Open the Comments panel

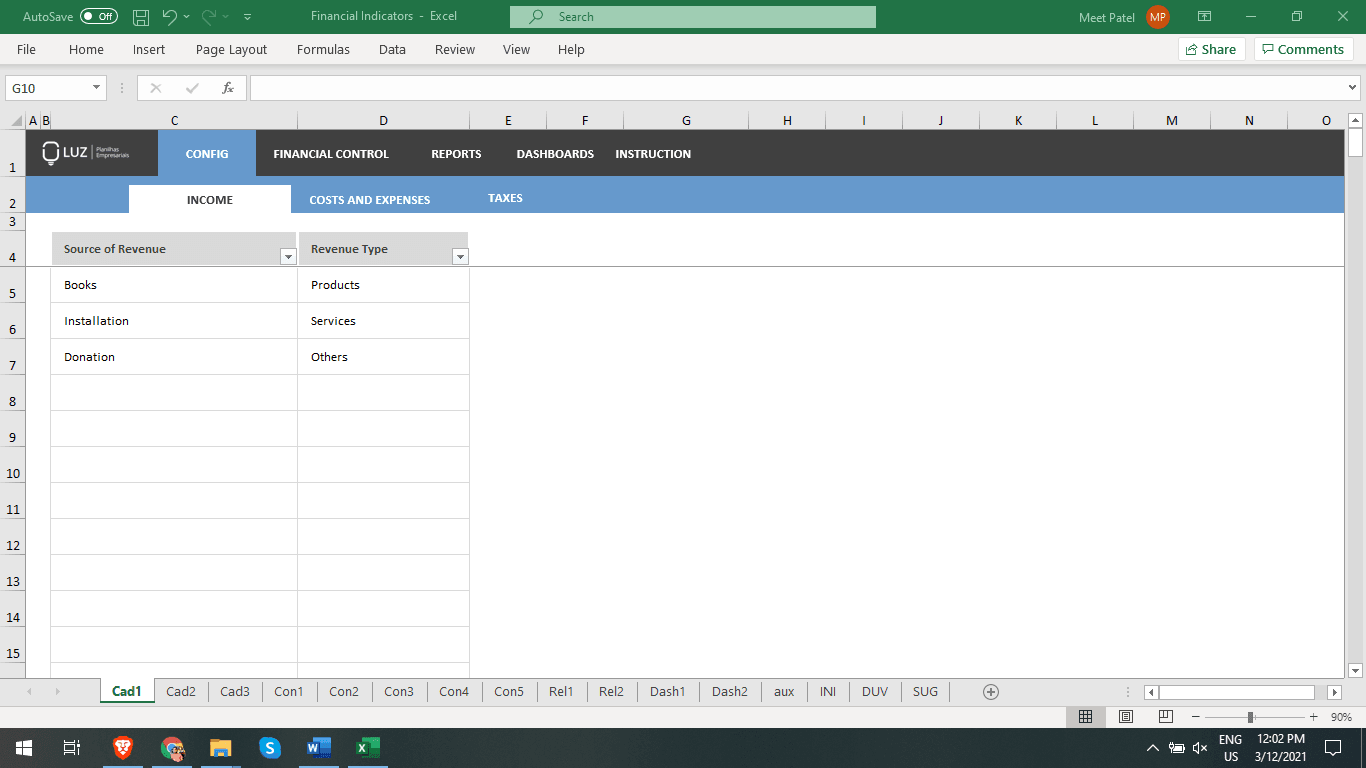(x=1303, y=49)
